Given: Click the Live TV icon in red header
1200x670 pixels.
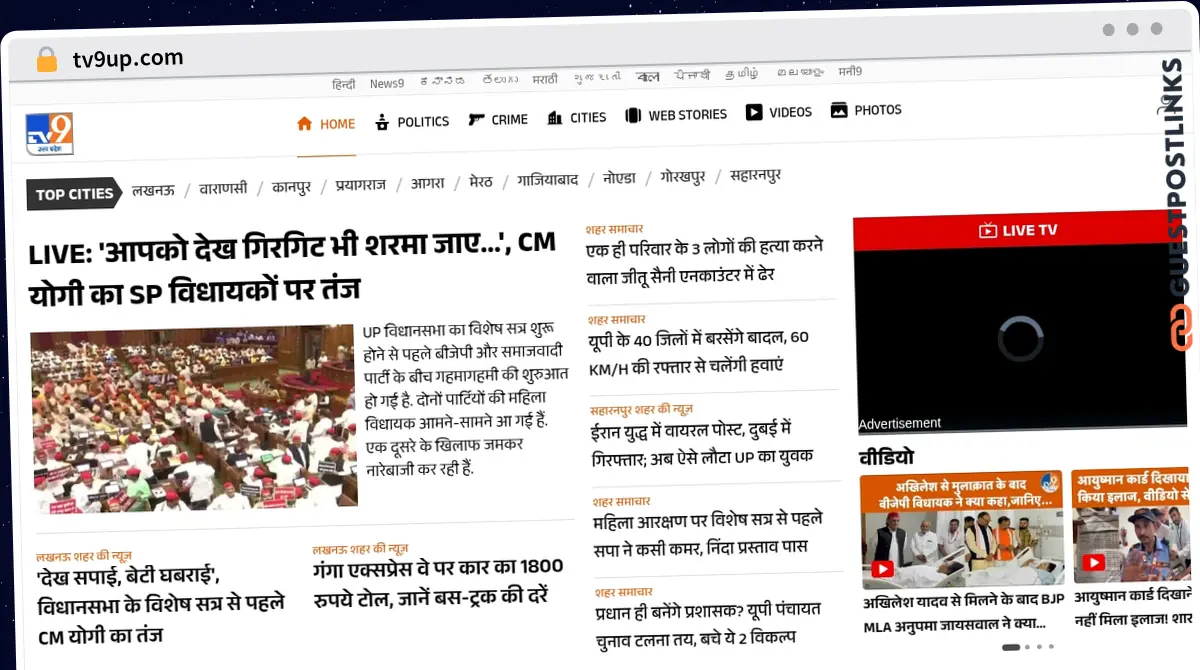Looking at the screenshot, I should coord(988,231).
